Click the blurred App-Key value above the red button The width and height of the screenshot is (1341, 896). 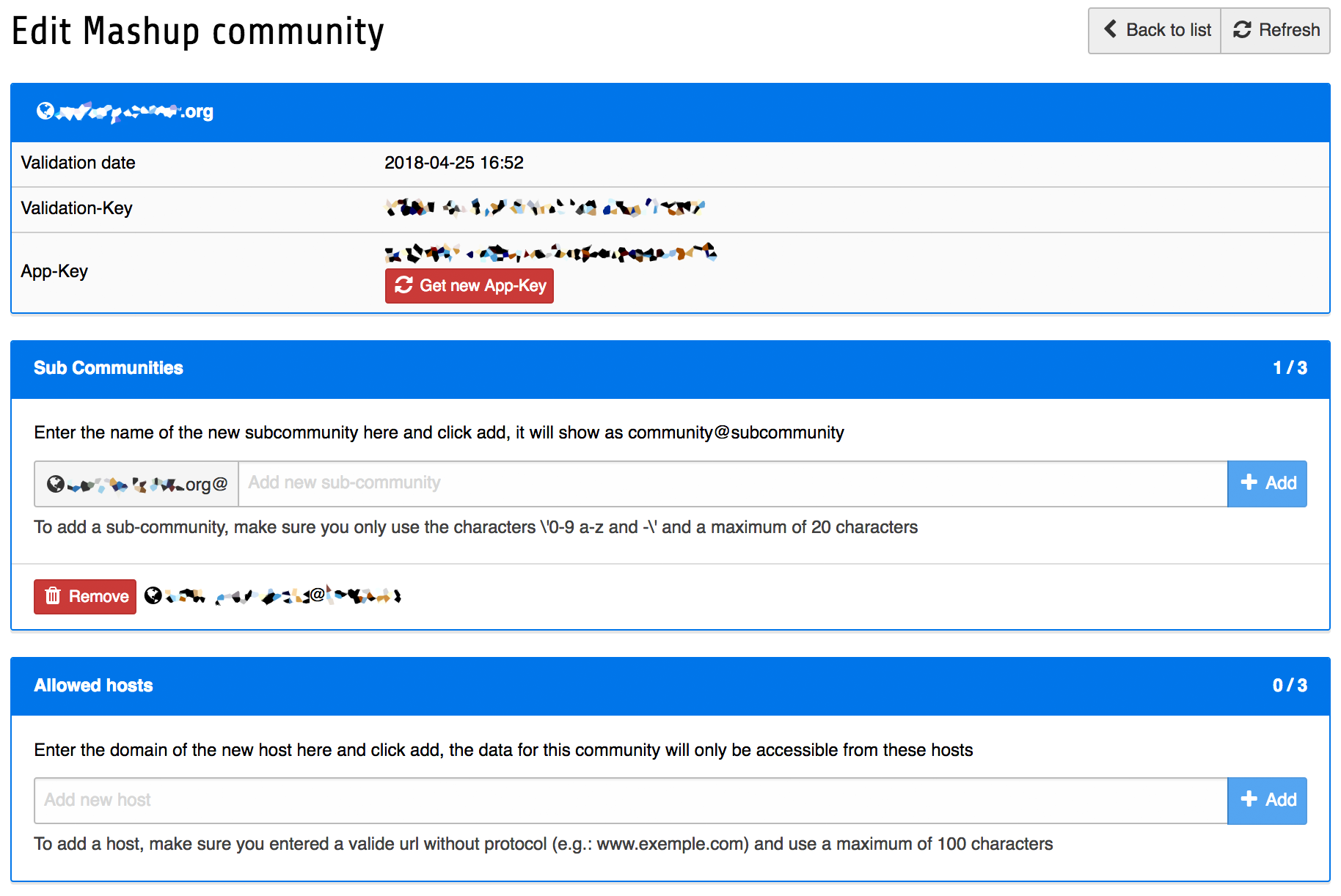point(550,254)
